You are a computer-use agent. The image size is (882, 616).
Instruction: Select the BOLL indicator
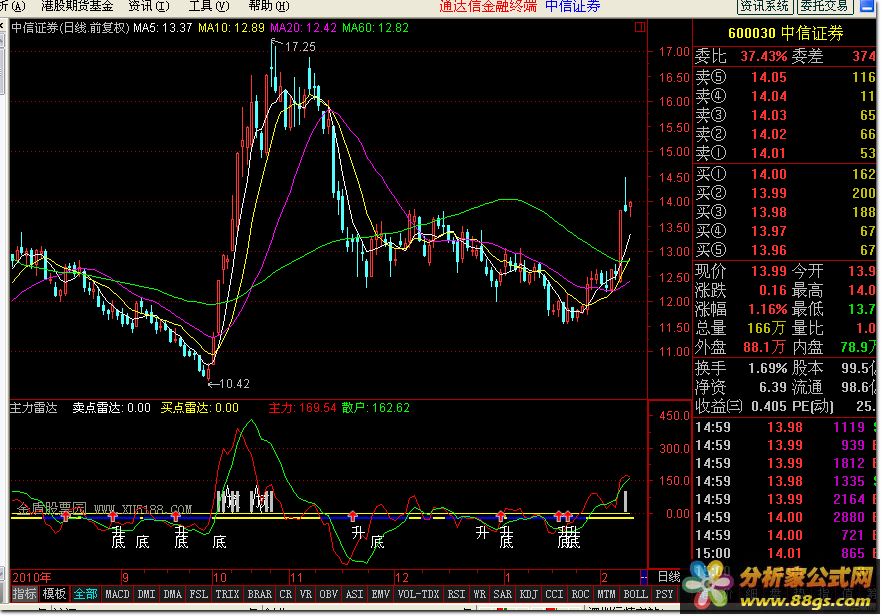(635, 593)
